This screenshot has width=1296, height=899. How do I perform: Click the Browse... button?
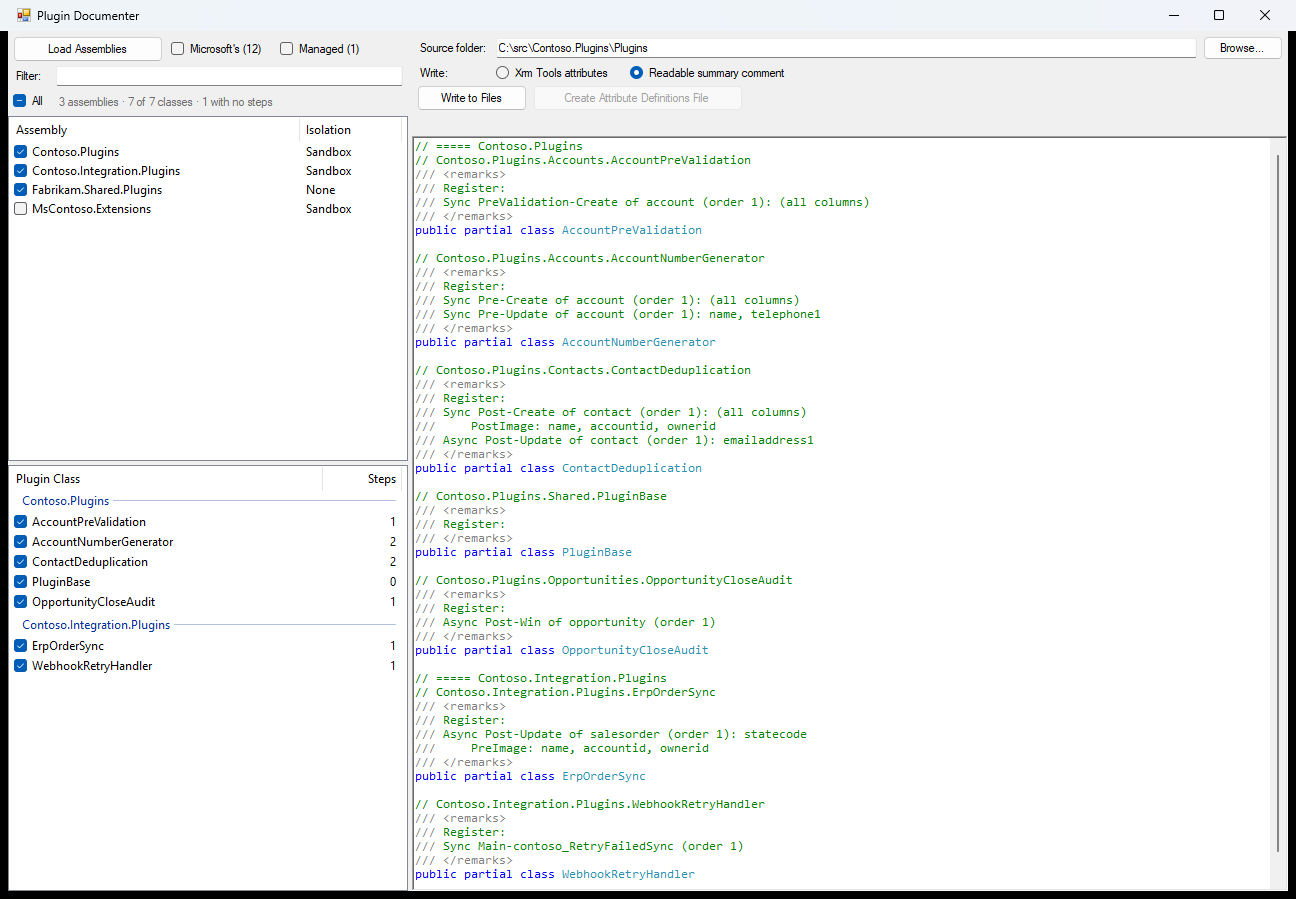1242,48
